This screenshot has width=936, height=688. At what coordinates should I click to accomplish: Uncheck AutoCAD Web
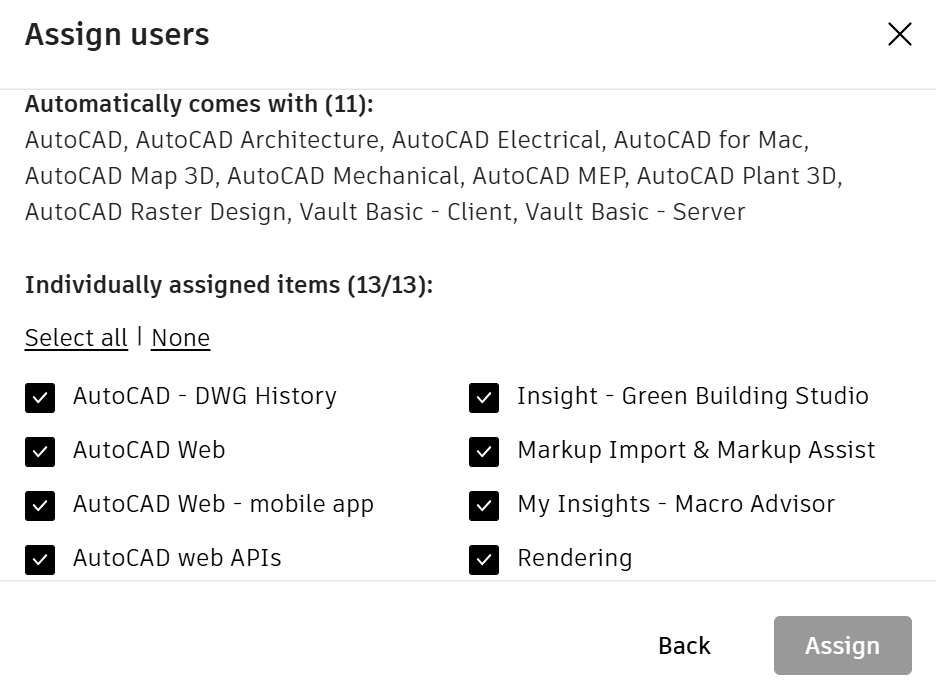click(40, 452)
